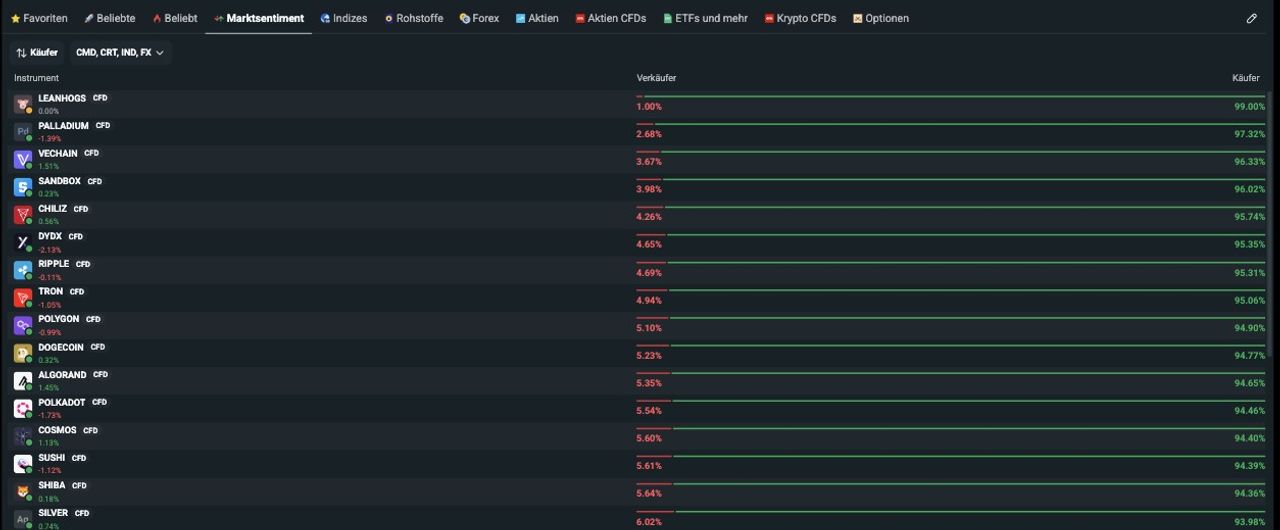Click the VECHAIN instrument name
This screenshot has width=1280, height=530.
(58, 153)
